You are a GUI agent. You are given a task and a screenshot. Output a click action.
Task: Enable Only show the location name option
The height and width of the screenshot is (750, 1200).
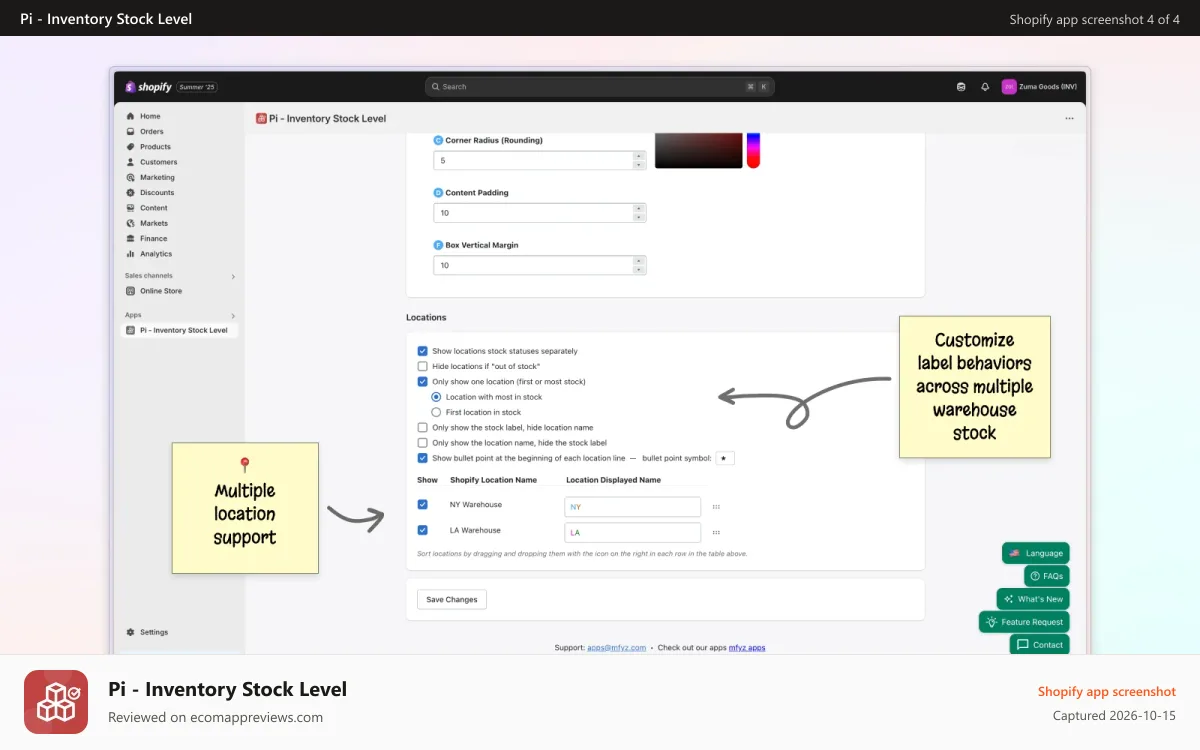pos(422,442)
